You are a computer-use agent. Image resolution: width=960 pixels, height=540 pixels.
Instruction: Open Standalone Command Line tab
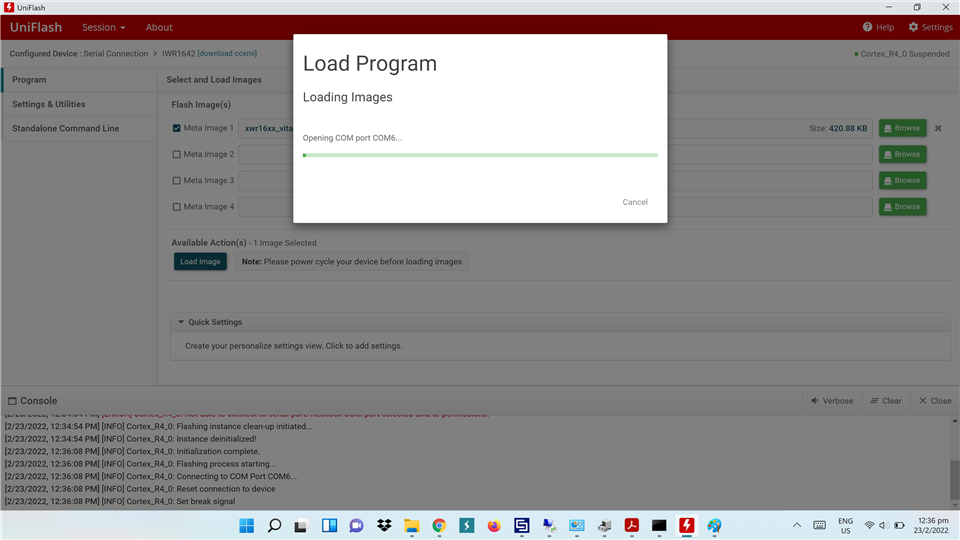tap(79, 129)
